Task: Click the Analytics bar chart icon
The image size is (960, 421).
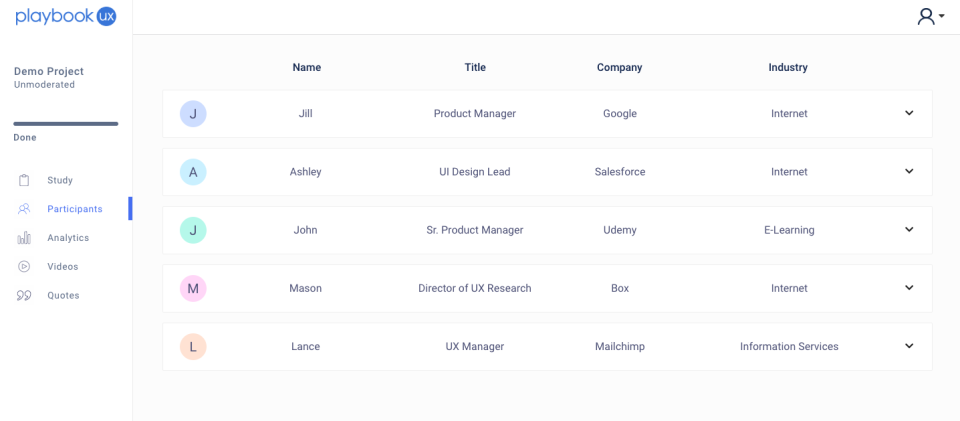Action: pos(24,238)
